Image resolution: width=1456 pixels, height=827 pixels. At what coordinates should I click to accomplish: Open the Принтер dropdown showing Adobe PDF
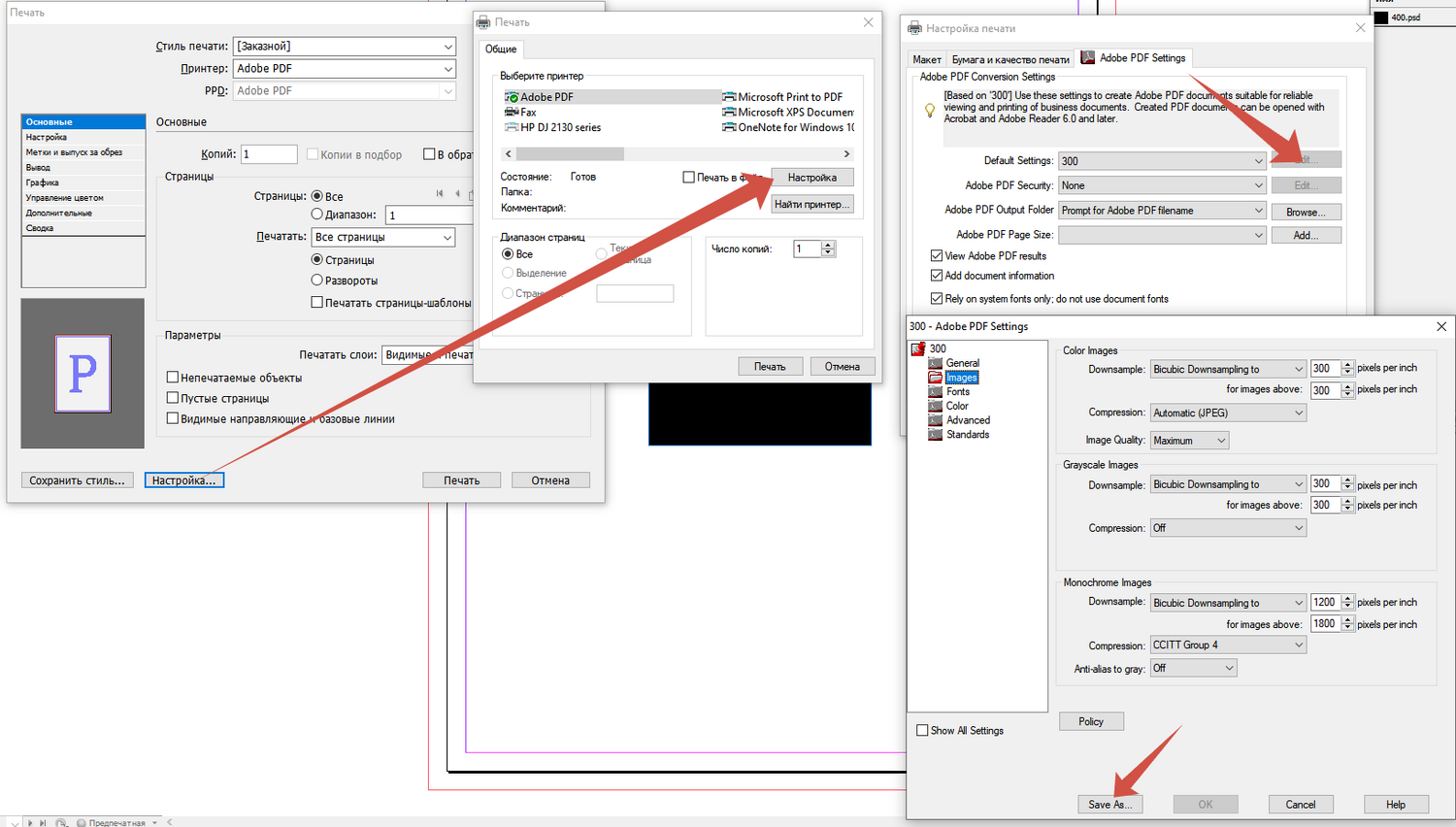click(345, 69)
